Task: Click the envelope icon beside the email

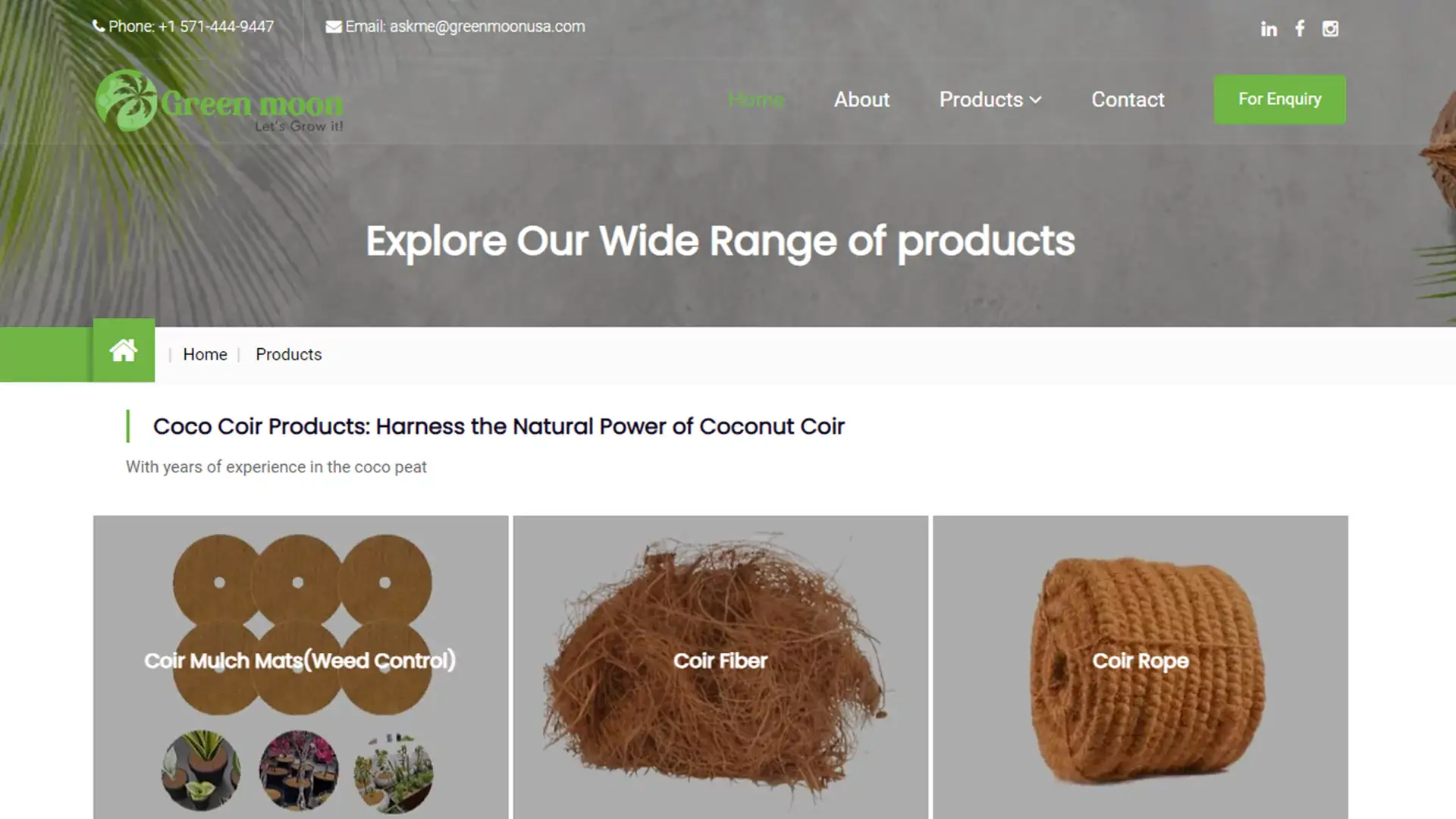Action: [x=334, y=27]
